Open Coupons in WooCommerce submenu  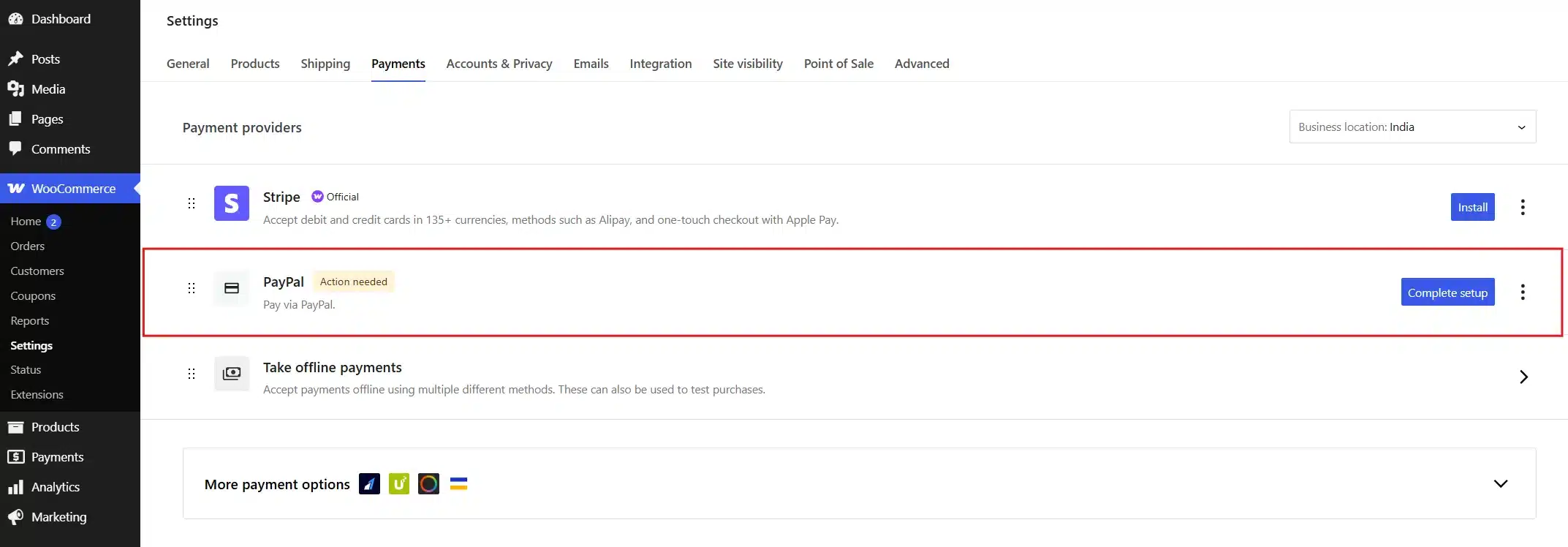click(33, 296)
